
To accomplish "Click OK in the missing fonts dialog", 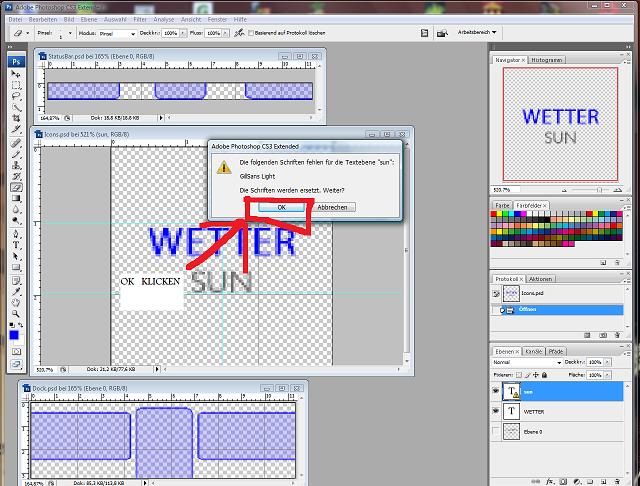I will (x=281, y=206).
